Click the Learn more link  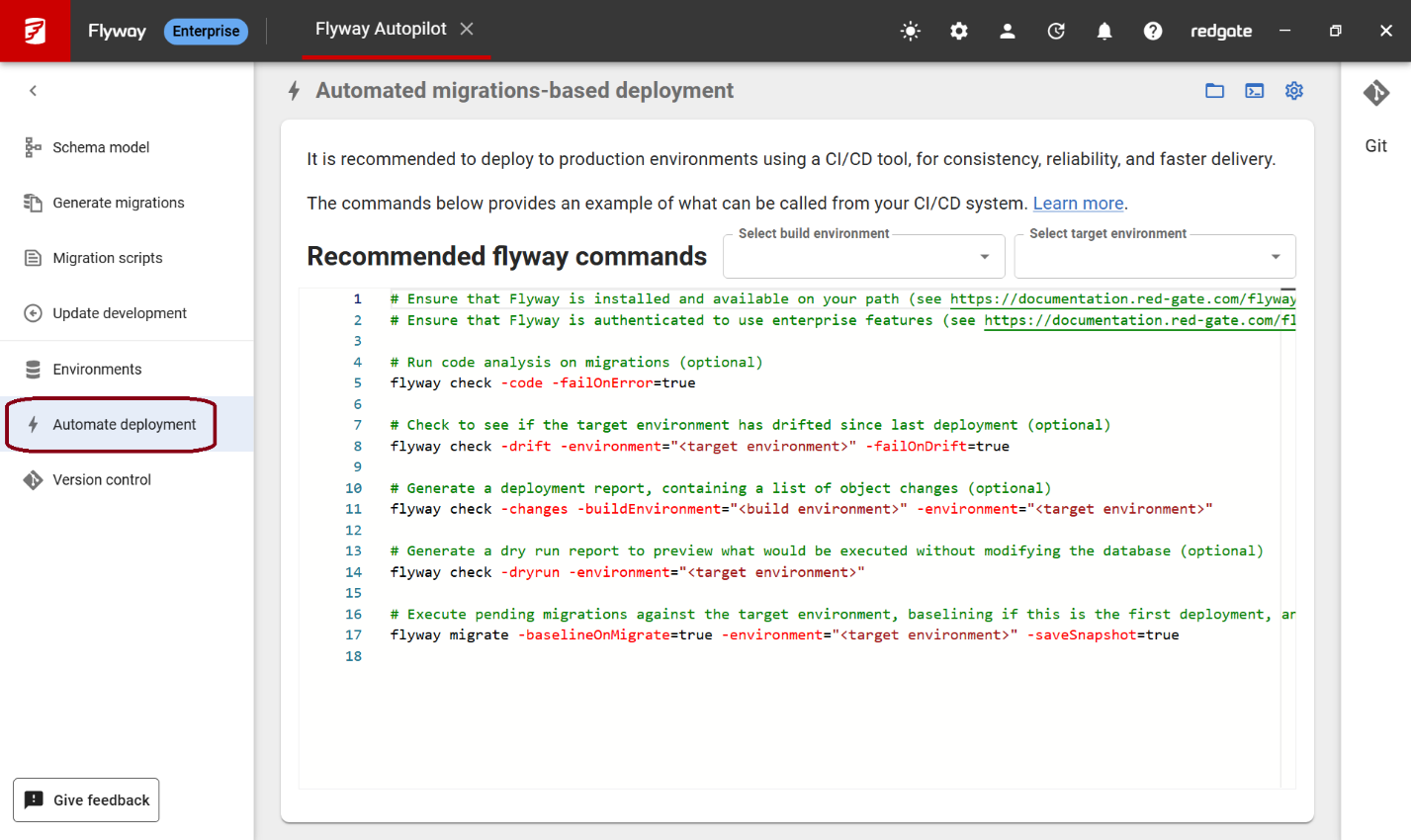(x=1078, y=204)
